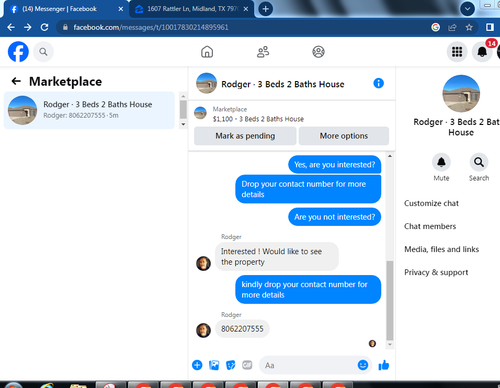Choose a sticker with the sticker icon
This screenshot has width=500, height=388.
coord(230,365)
